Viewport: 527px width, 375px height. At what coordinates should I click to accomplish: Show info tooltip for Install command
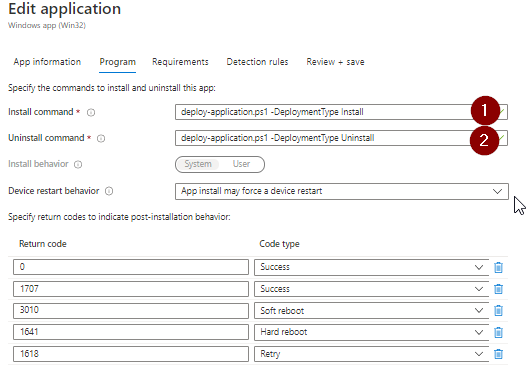[x=91, y=112]
